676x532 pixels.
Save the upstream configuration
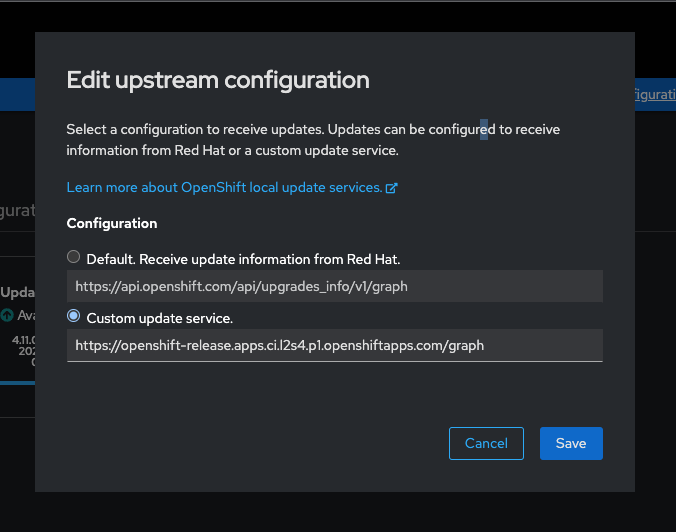[x=571, y=443]
